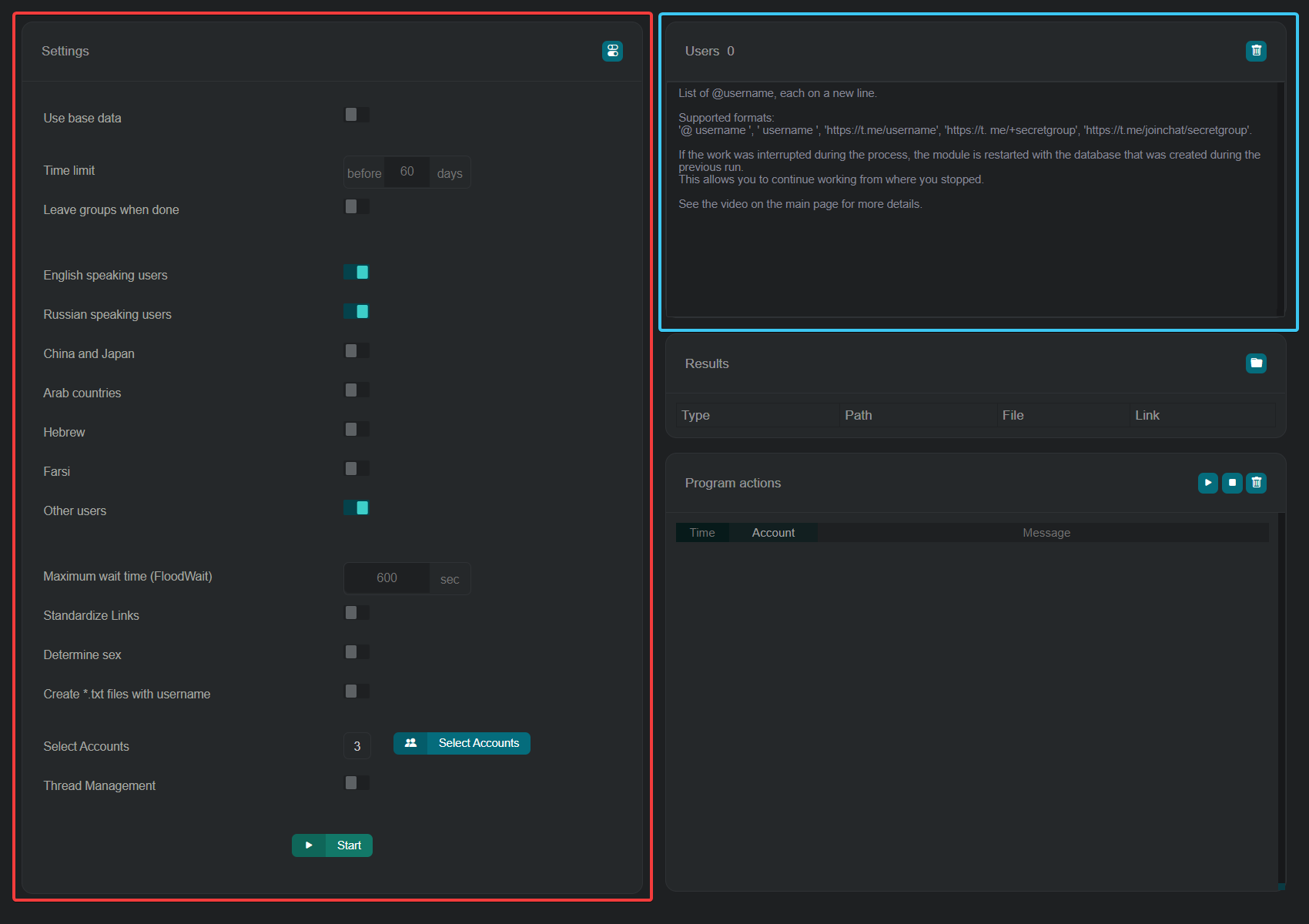Click the Maximum wait time seconds field
This screenshot has height=924, width=1309.
click(387, 578)
